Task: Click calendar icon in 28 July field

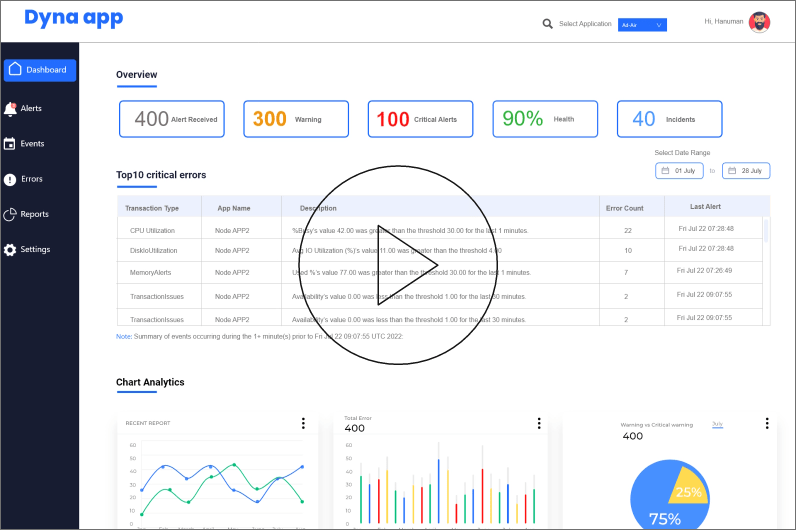Action: pyautogui.click(x=732, y=171)
